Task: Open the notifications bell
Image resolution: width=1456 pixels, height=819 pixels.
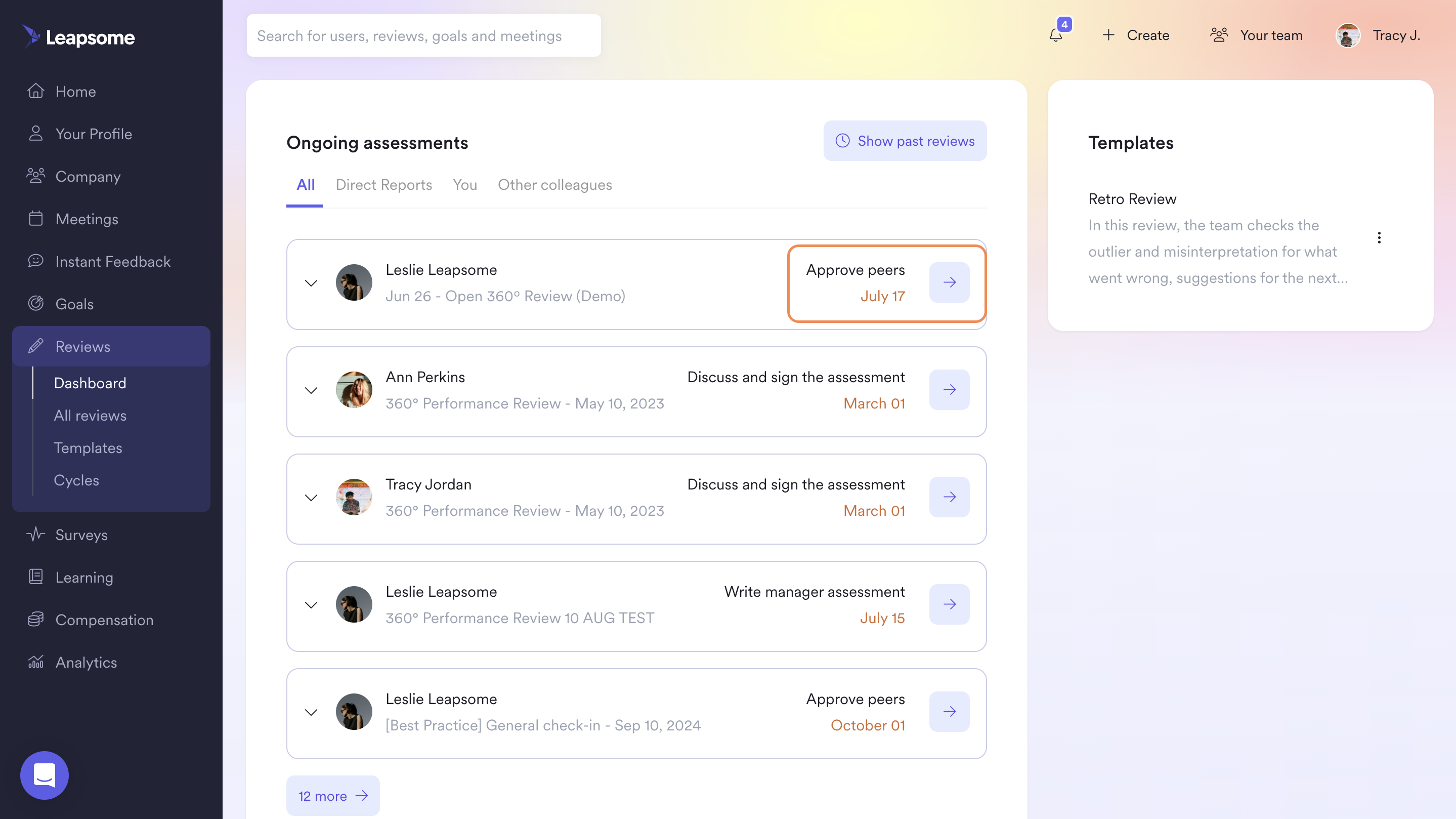Action: click(1055, 35)
